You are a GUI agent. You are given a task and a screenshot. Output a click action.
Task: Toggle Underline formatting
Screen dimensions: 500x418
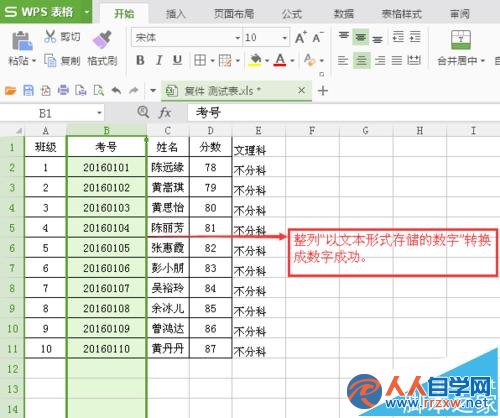click(x=177, y=60)
